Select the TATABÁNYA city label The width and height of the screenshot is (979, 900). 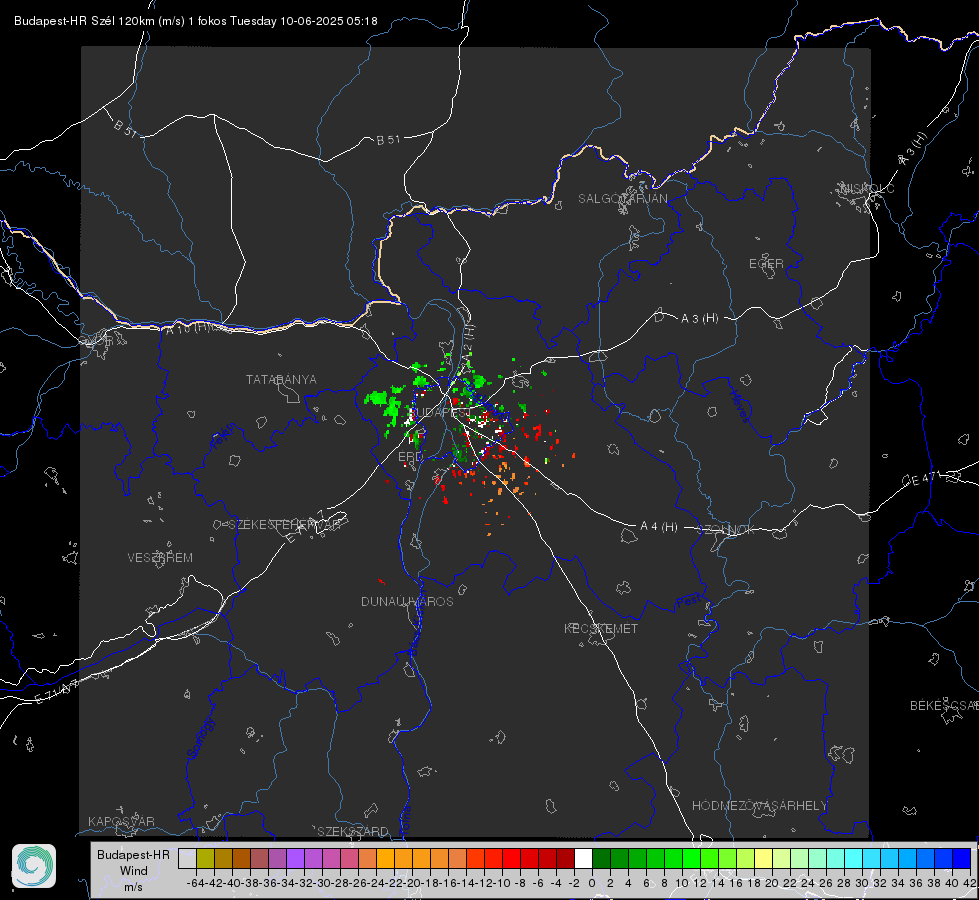point(281,379)
